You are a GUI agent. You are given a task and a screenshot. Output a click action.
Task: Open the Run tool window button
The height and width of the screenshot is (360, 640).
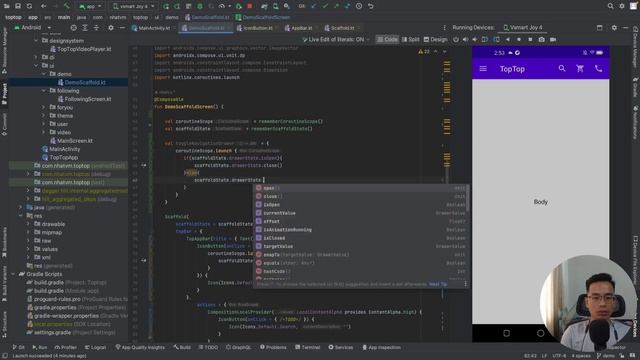[40, 347]
